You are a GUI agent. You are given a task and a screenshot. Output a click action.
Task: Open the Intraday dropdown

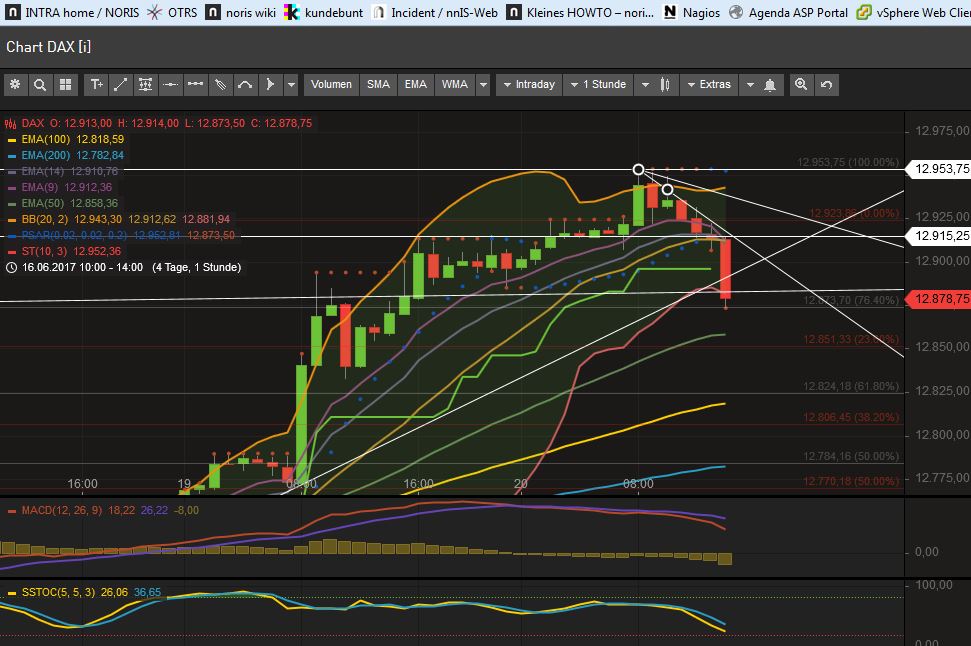tap(528, 85)
